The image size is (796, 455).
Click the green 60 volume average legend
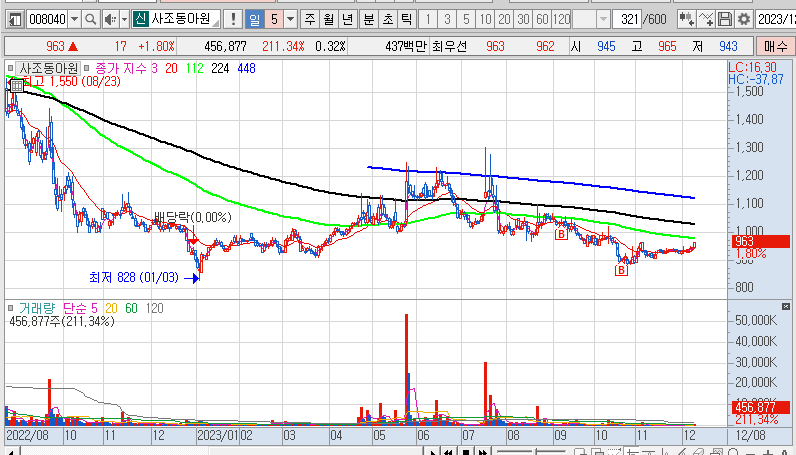coord(131,308)
